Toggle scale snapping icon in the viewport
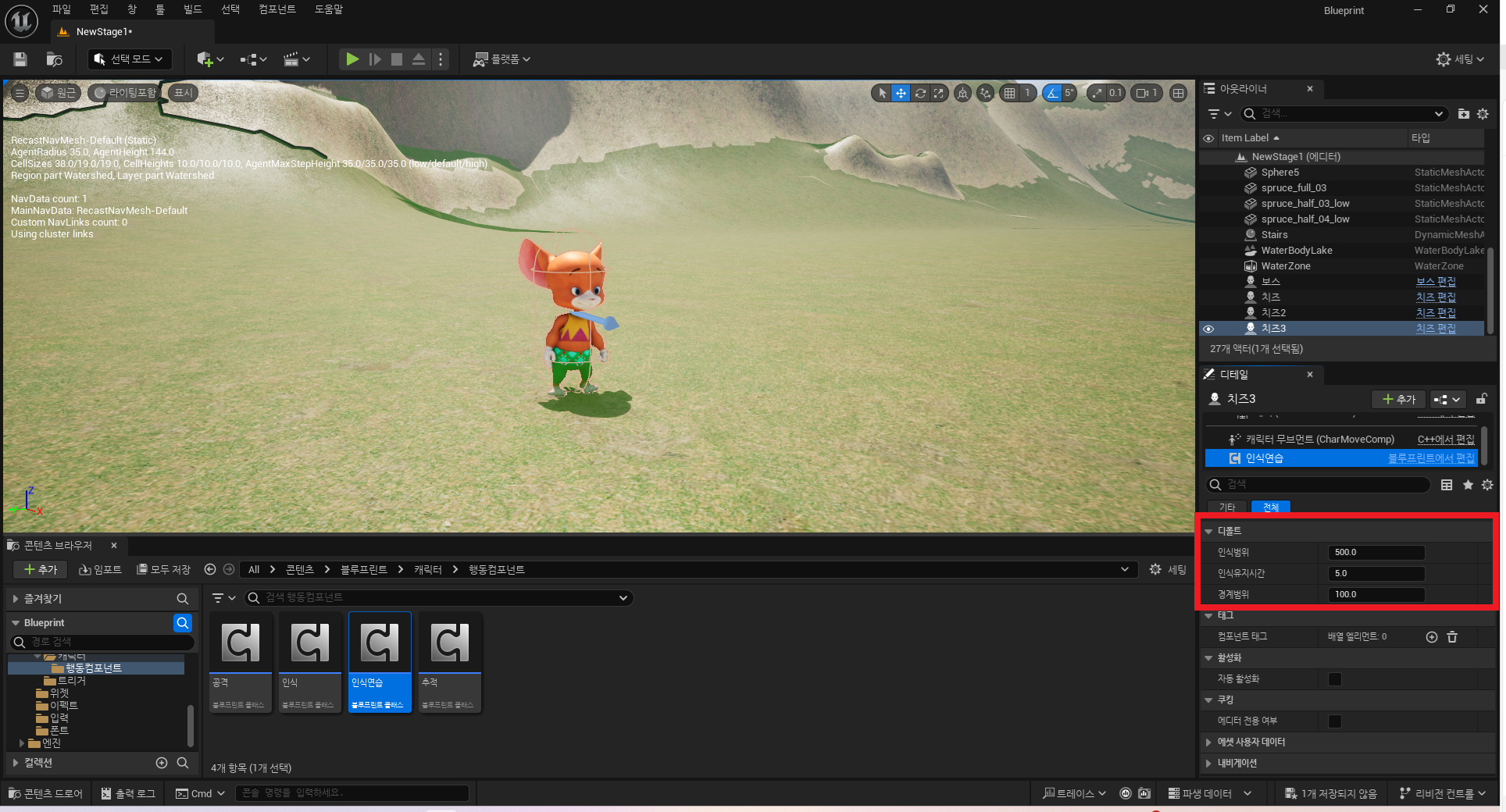 (1097, 93)
